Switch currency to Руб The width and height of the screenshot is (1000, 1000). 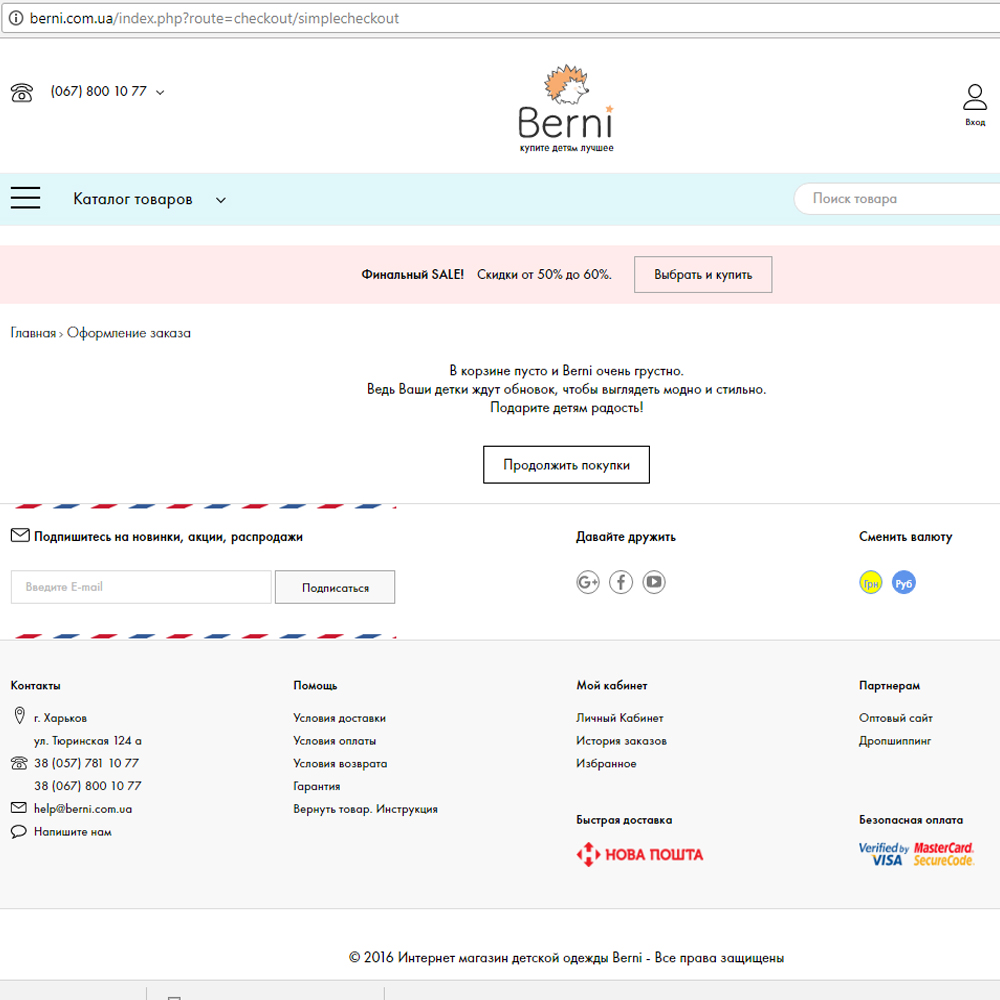tap(904, 583)
